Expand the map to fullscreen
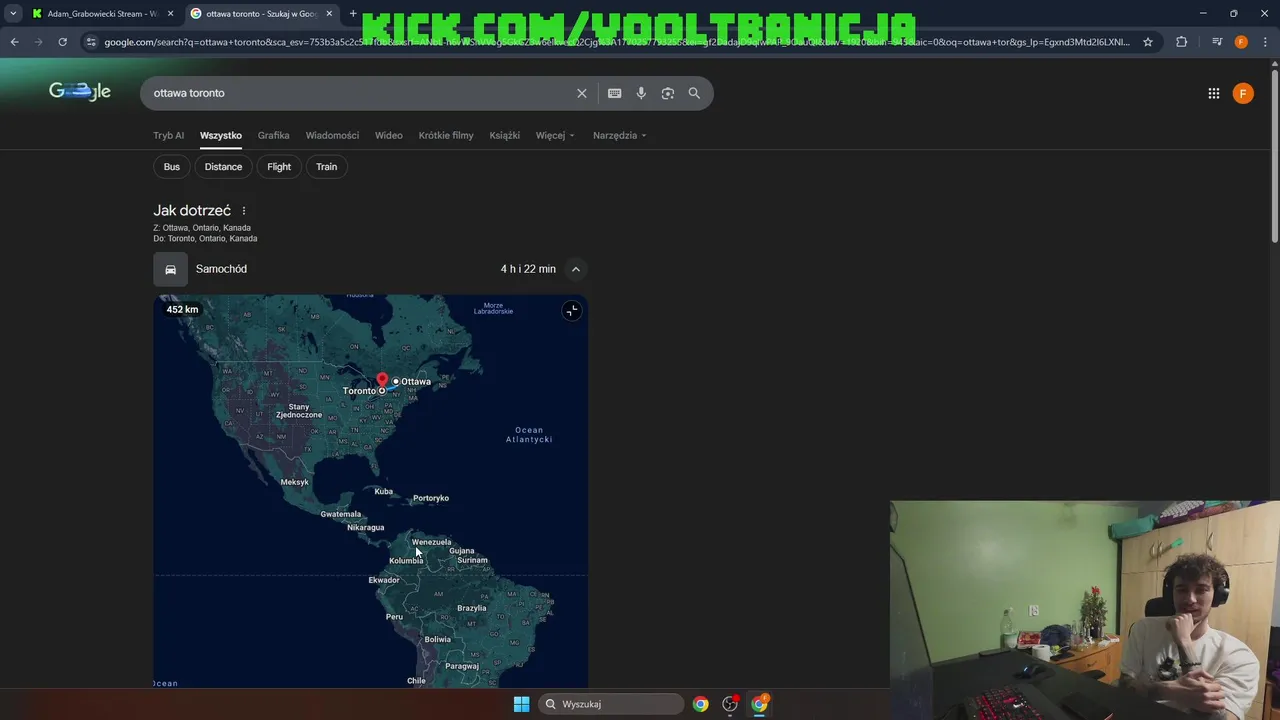The image size is (1280, 720). pyautogui.click(x=571, y=311)
